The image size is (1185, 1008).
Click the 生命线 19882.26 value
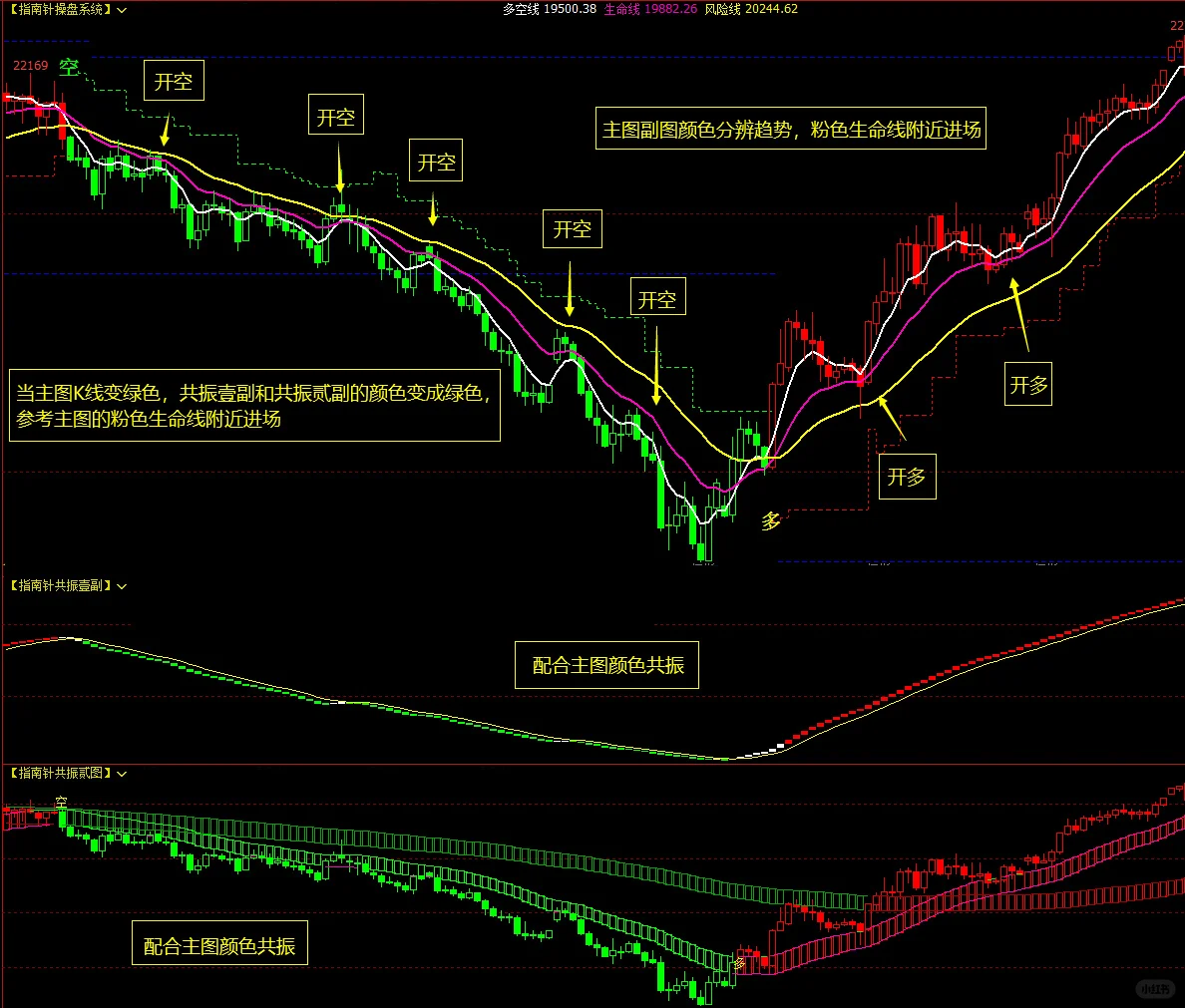(650, 9)
